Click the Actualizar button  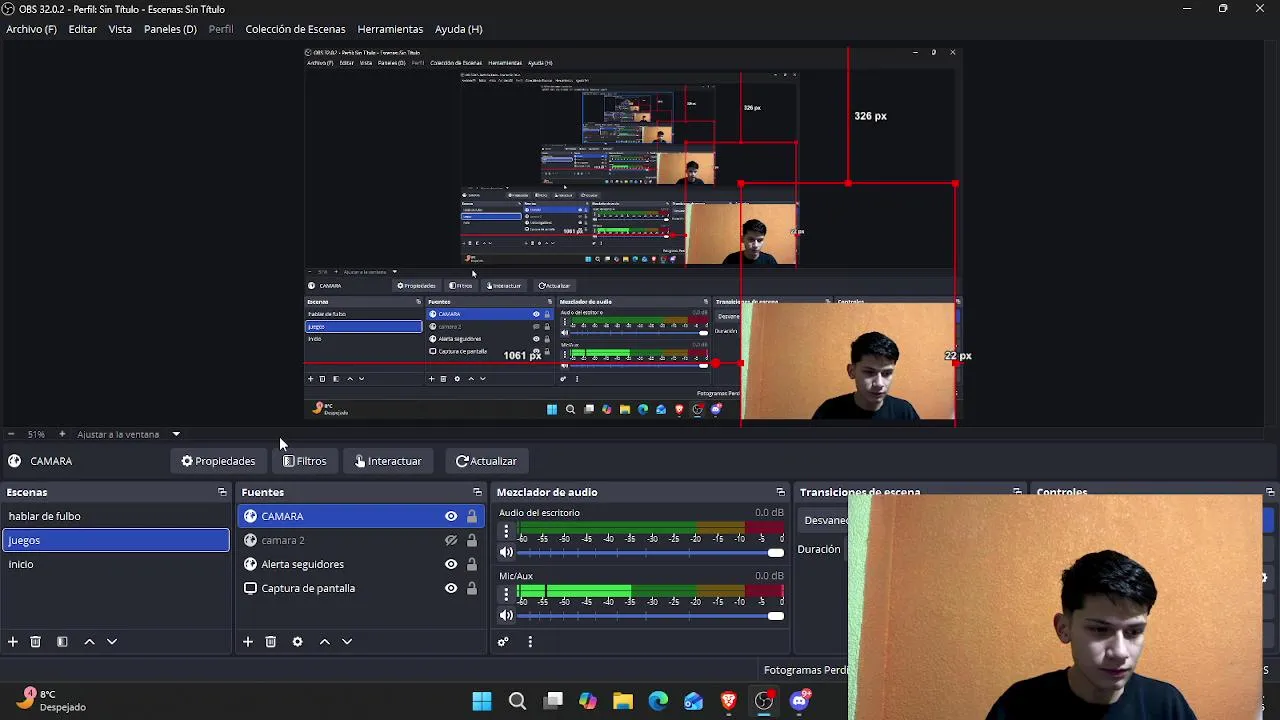pos(486,461)
